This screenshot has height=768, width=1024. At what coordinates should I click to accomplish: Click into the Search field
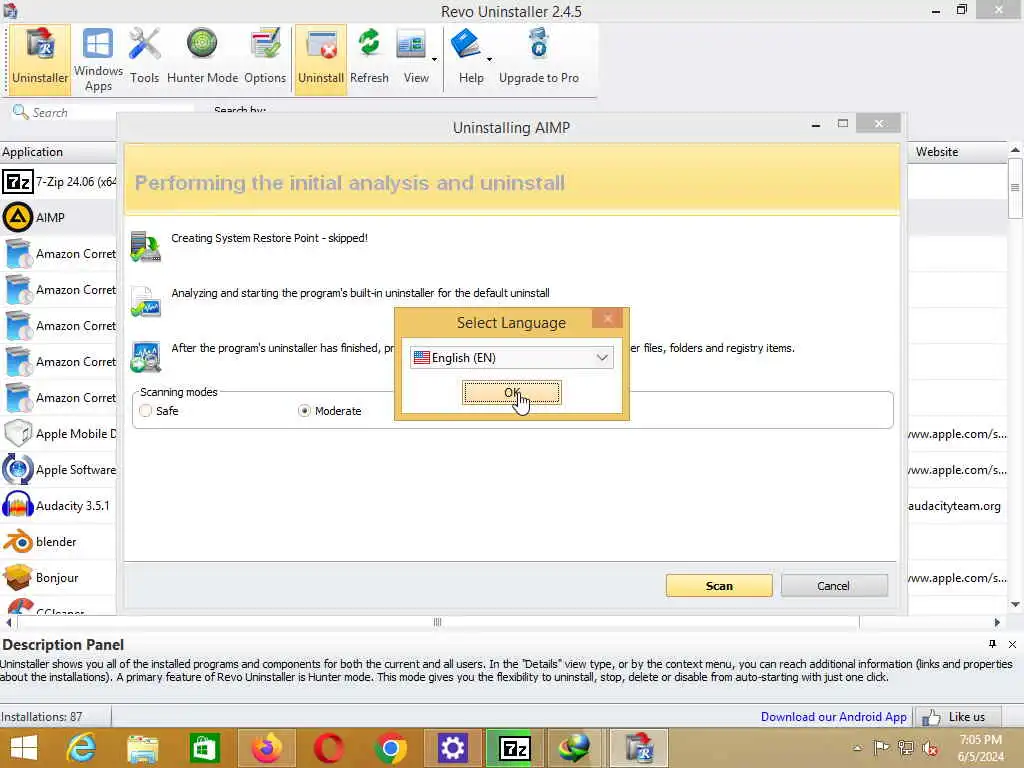[111, 112]
